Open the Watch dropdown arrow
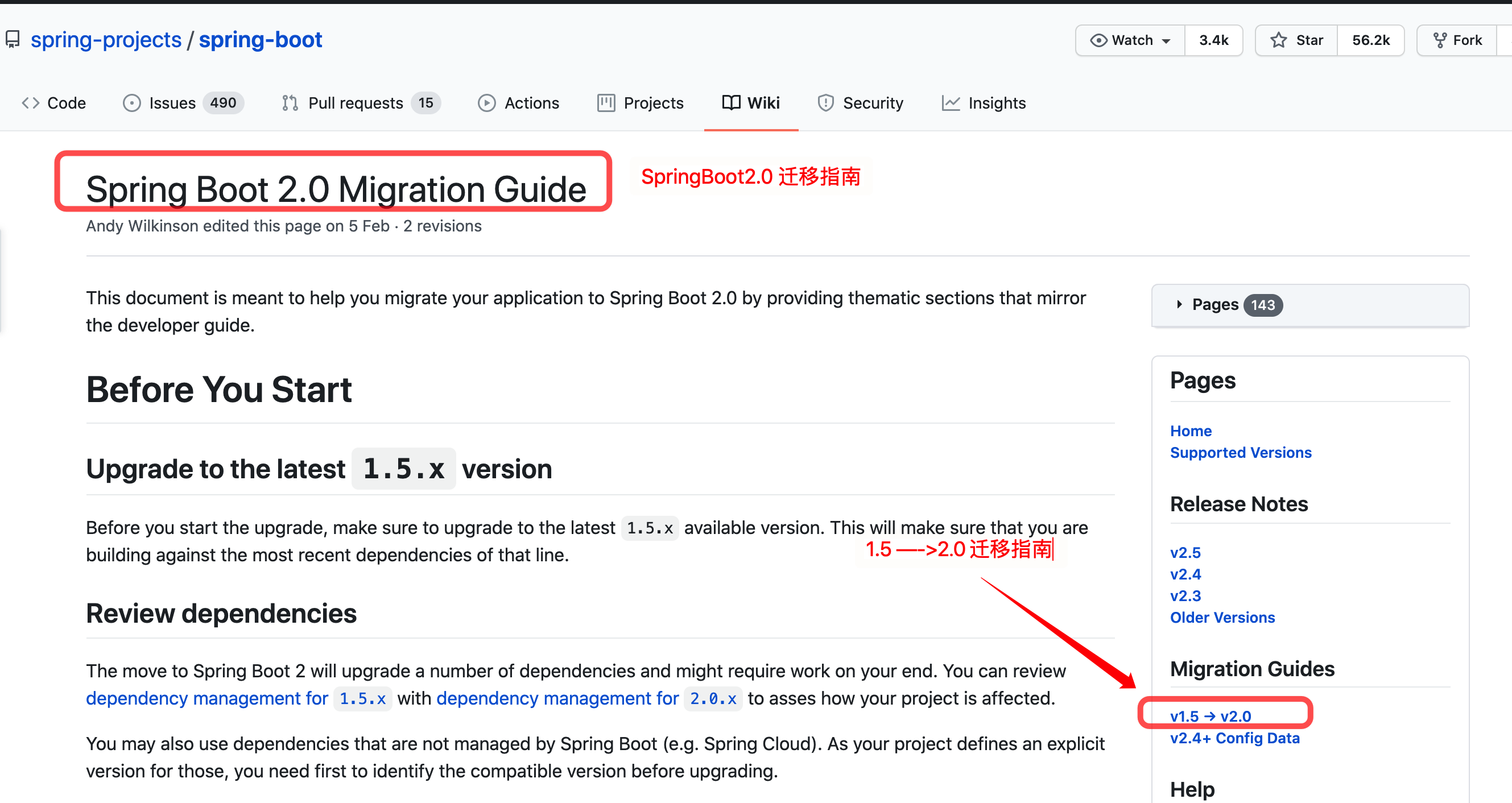This screenshot has width=1512, height=803. coord(1166,41)
